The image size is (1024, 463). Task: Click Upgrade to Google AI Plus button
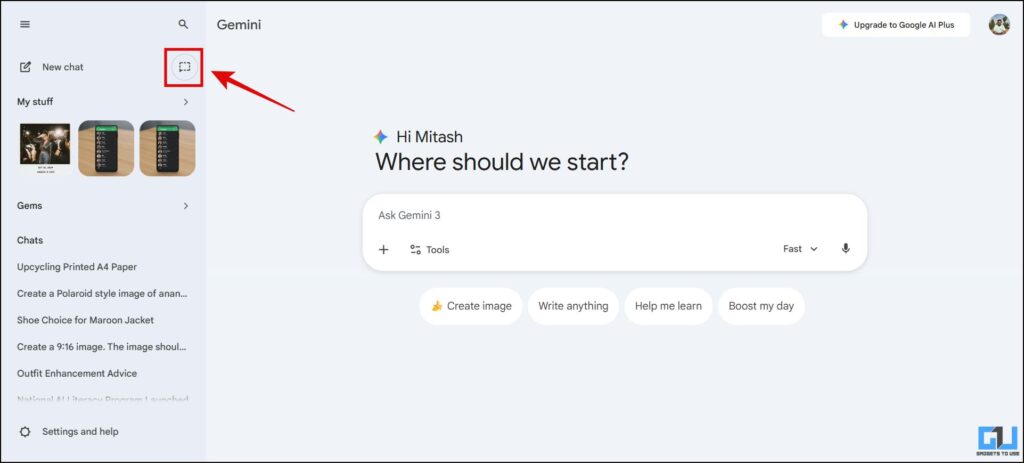[895, 25]
